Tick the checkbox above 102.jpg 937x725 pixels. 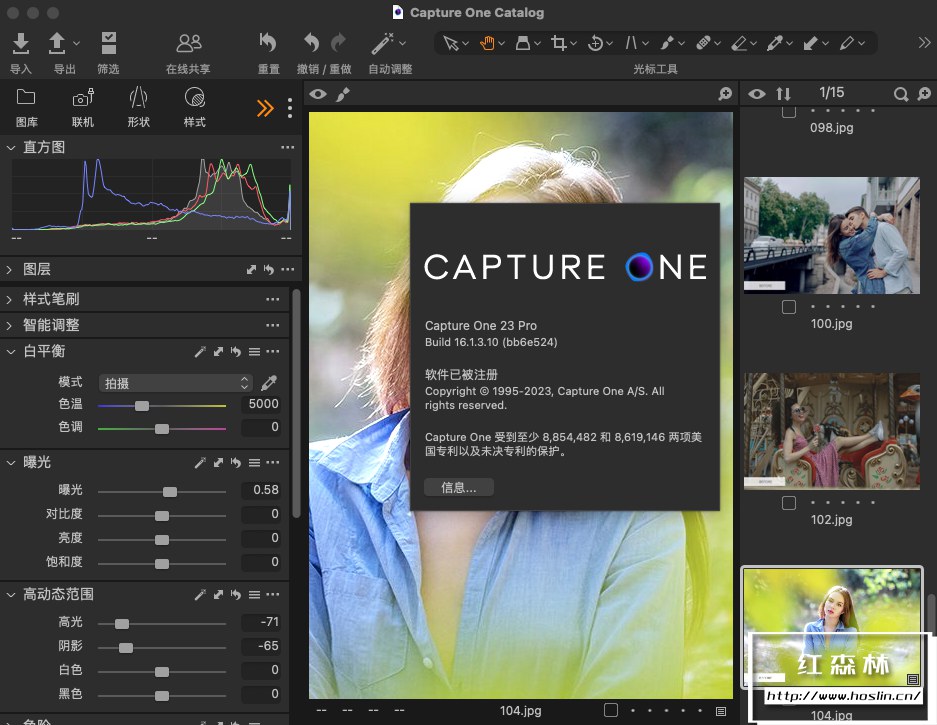pos(789,503)
